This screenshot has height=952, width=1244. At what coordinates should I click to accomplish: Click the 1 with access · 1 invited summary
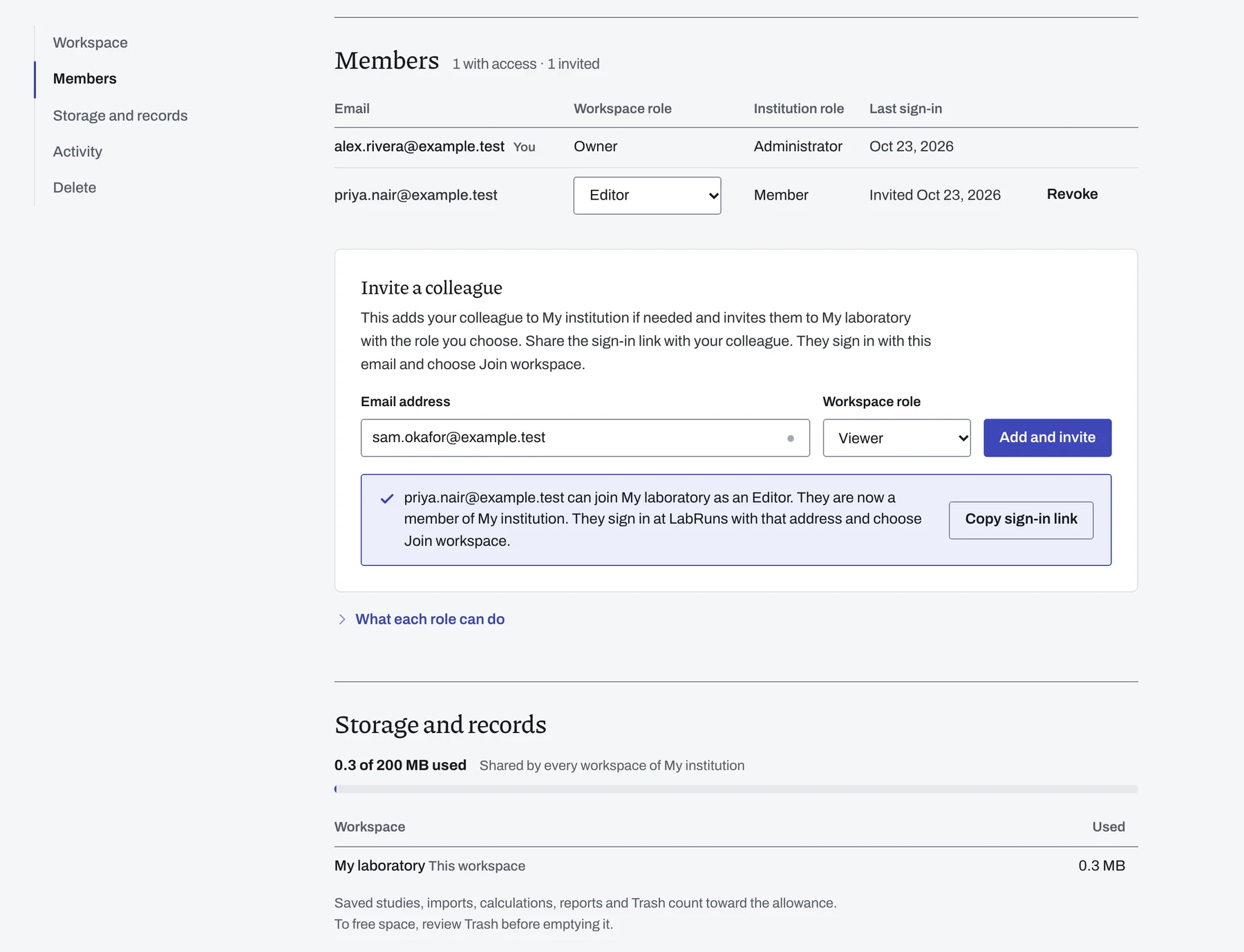(x=526, y=64)
